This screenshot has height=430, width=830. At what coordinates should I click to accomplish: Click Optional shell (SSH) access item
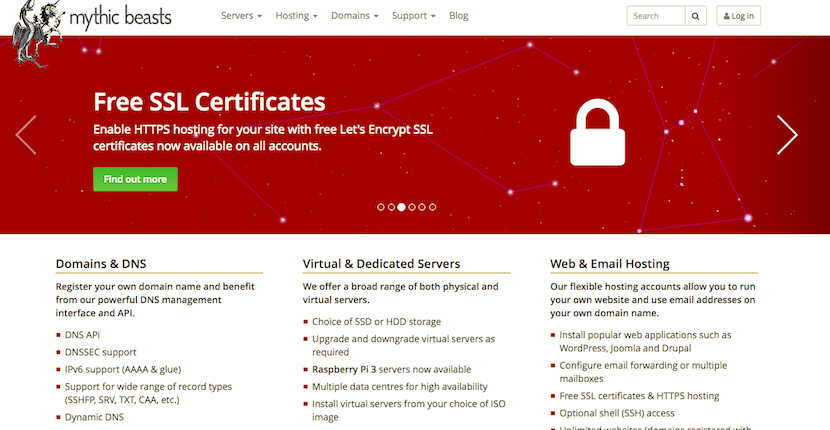(617, 413)
